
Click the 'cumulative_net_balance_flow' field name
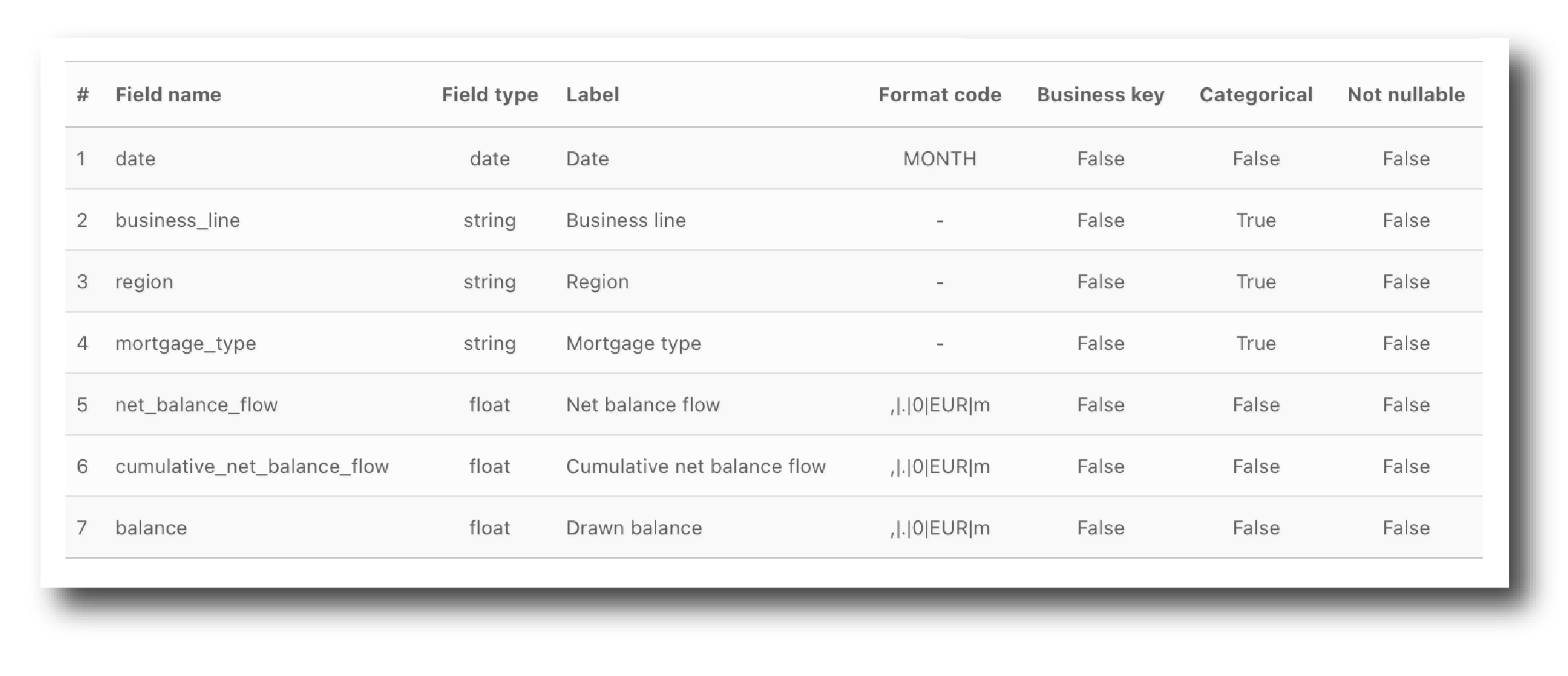pos(252,466)
